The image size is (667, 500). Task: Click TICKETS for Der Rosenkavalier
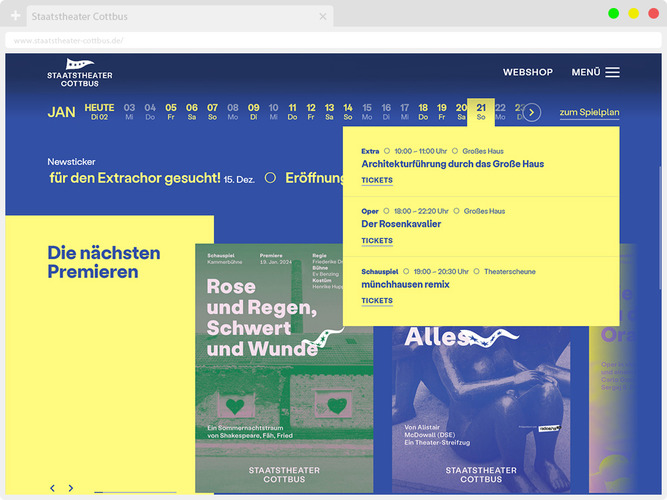[x=377, y=240]
